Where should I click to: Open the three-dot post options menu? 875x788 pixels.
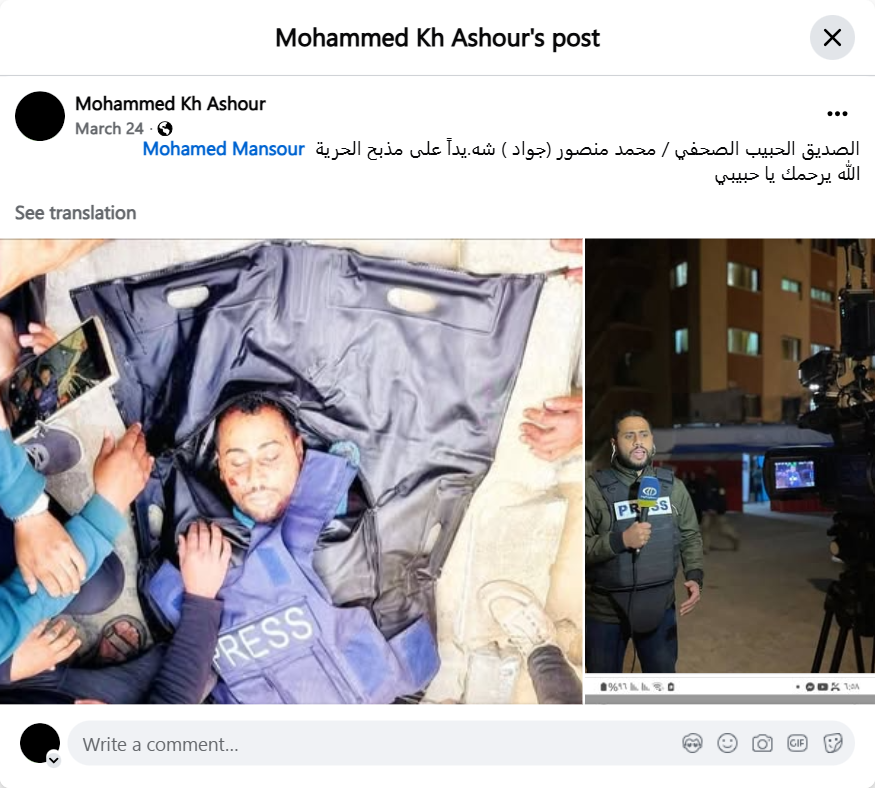(837, 114)
